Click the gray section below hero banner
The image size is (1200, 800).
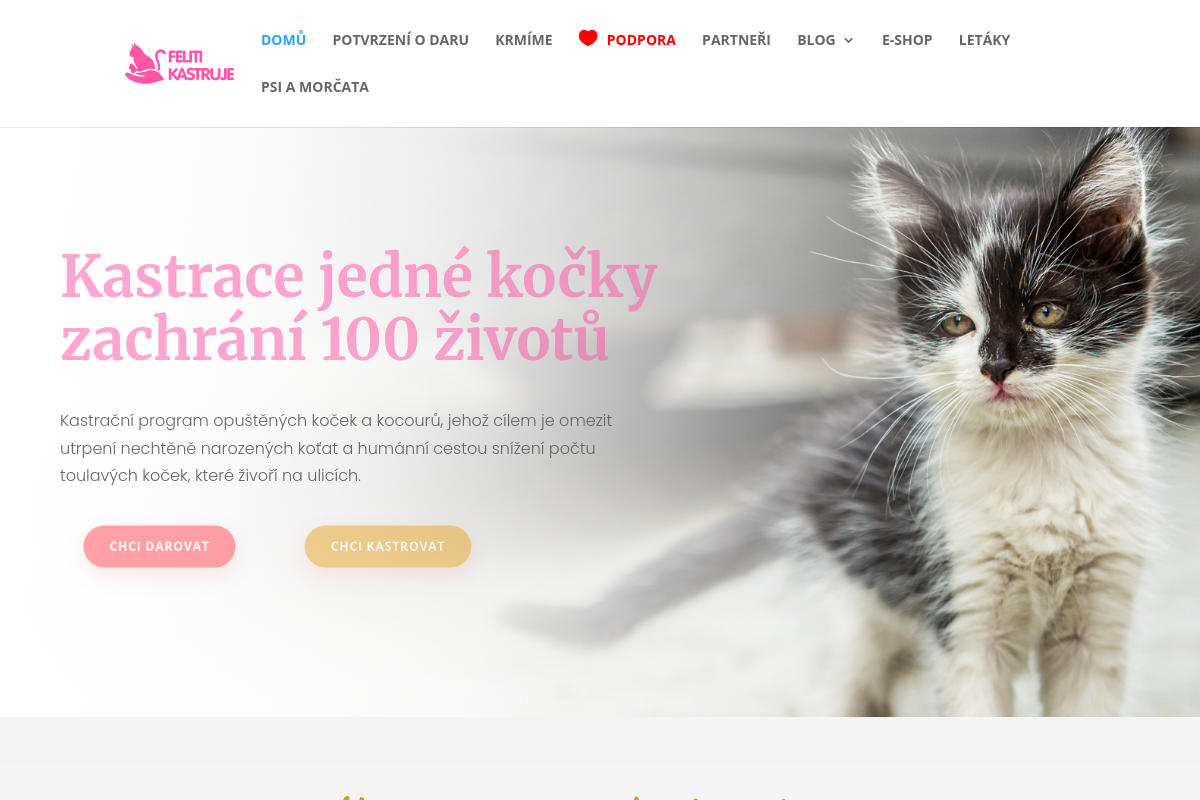click(x=600, y=758)
